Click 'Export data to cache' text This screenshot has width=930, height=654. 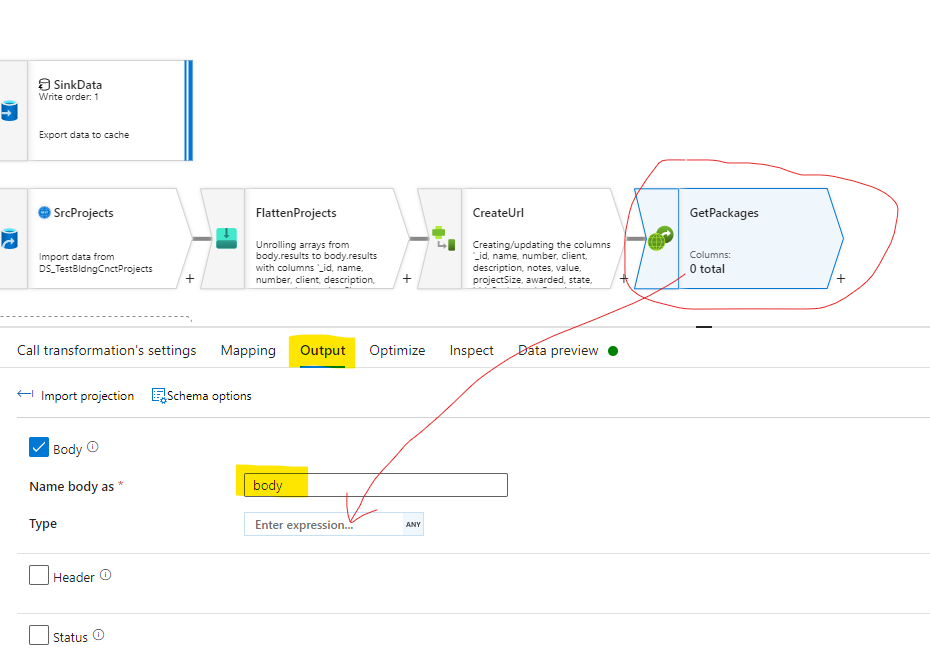(x=84, y=135)
